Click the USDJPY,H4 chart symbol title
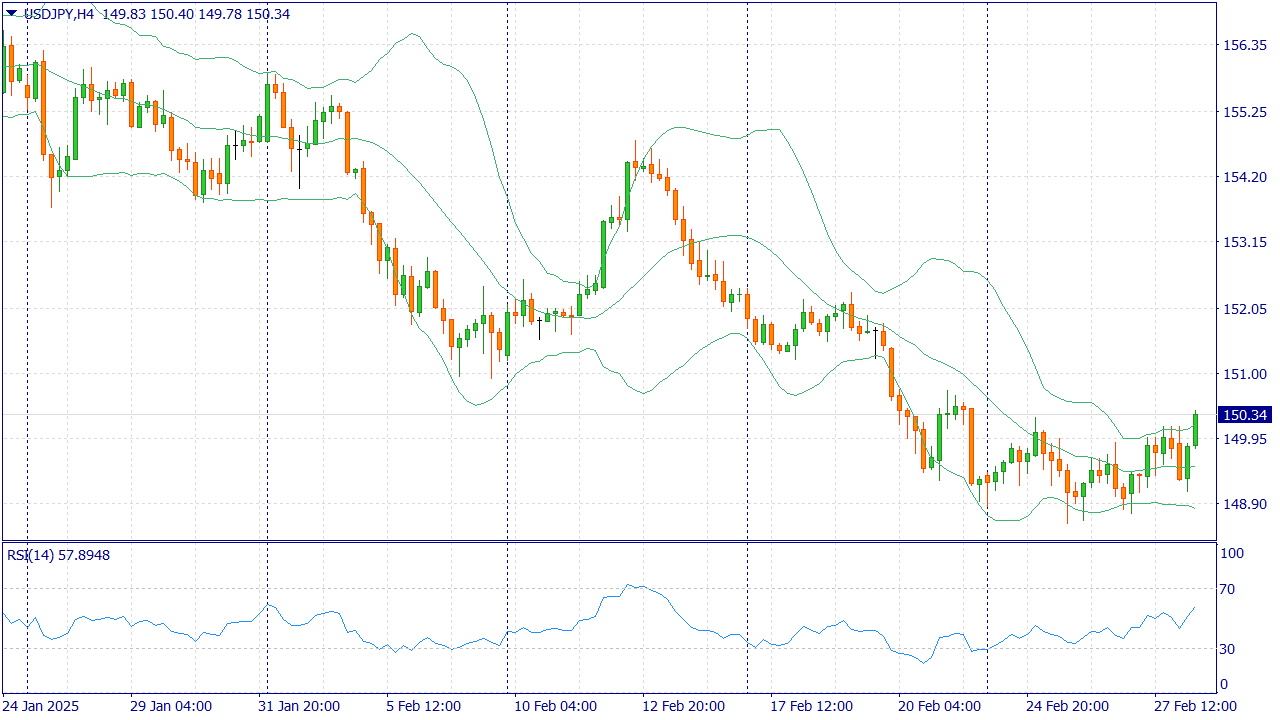Image resolution: width=1280 pixels, height=720 pixels. tap(58, 14)
